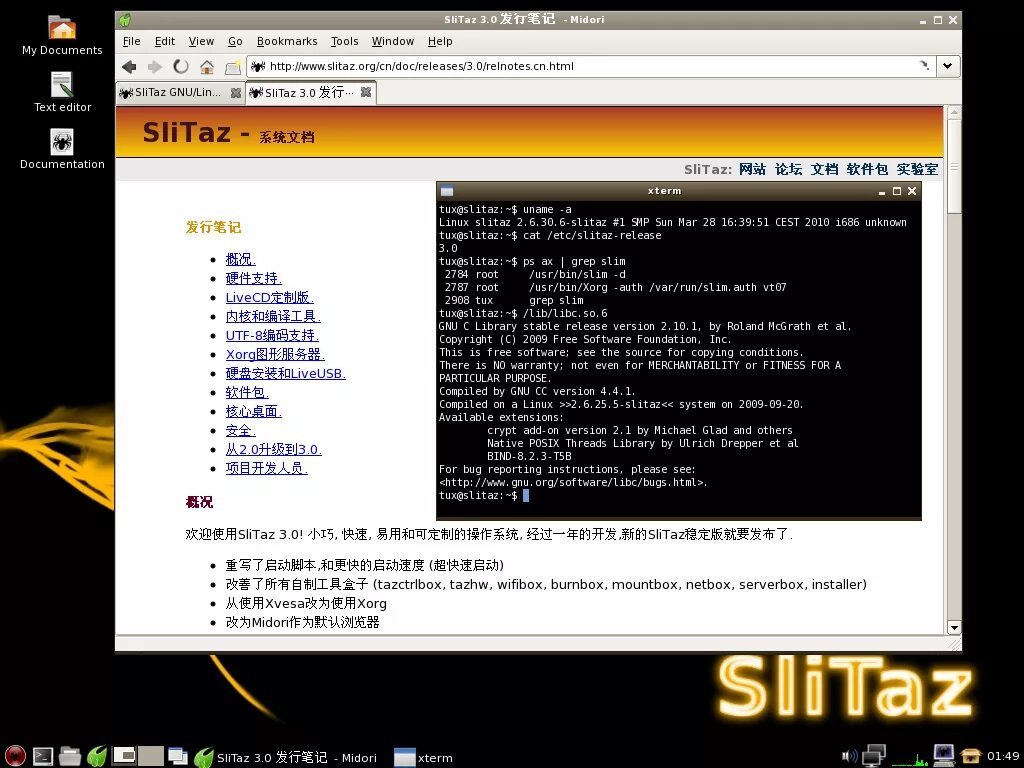
Task: Switch to first desktop in the pager
Action: [124, 756]
